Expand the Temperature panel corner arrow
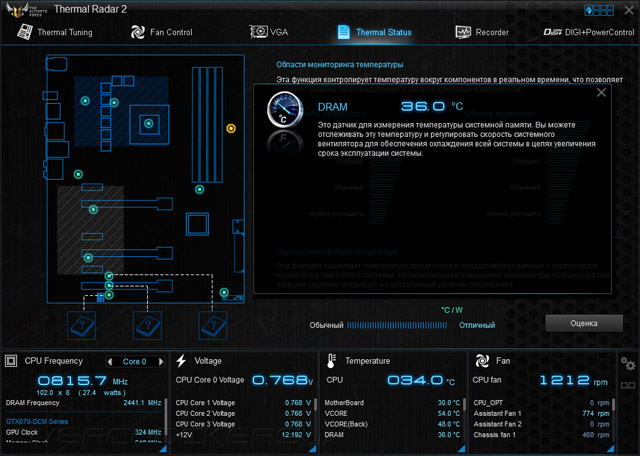Viewport: 640px width, 456px height. click(462, 449)
